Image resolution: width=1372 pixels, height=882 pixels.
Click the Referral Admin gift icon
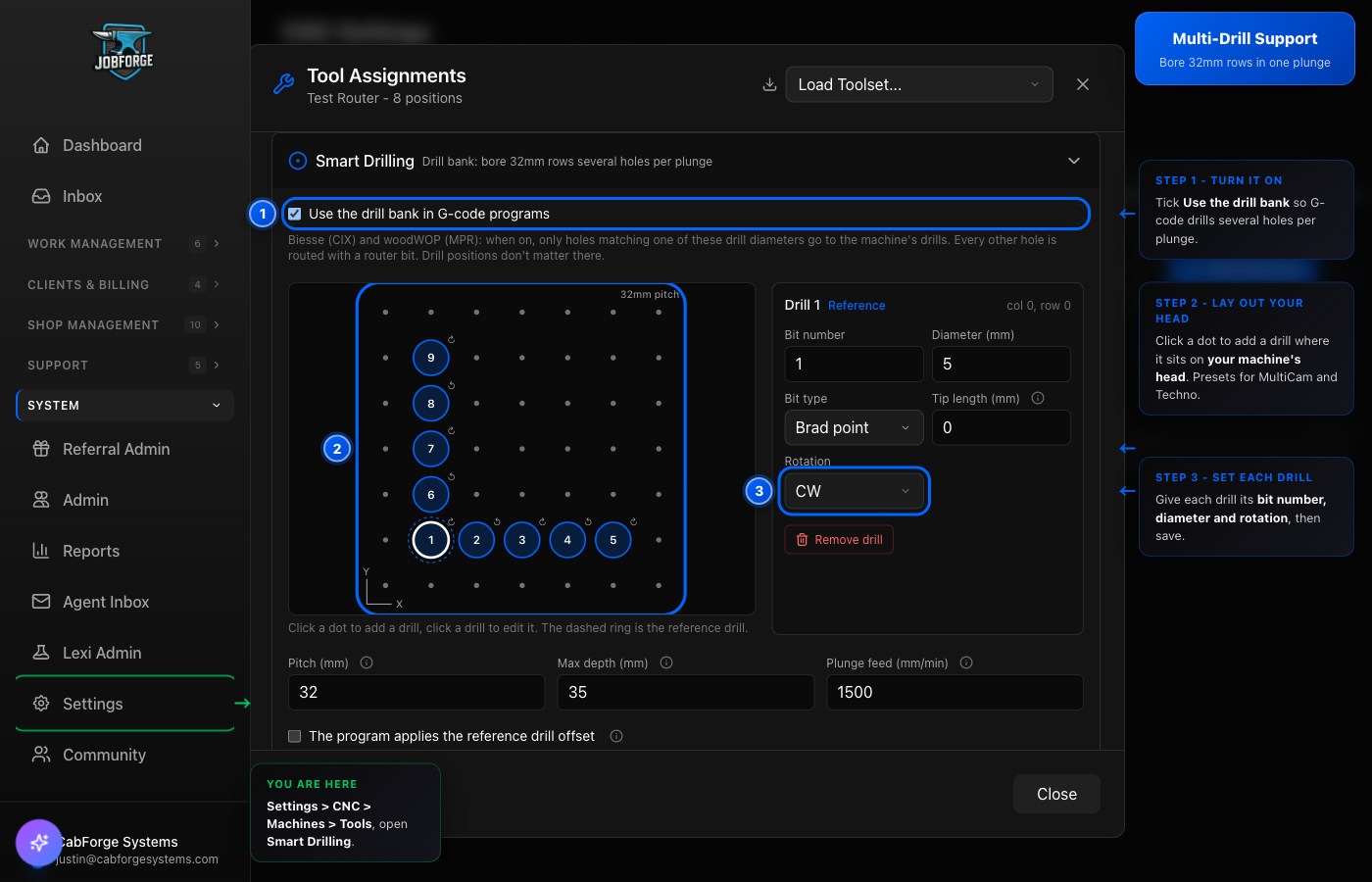[x=41, y=449]
